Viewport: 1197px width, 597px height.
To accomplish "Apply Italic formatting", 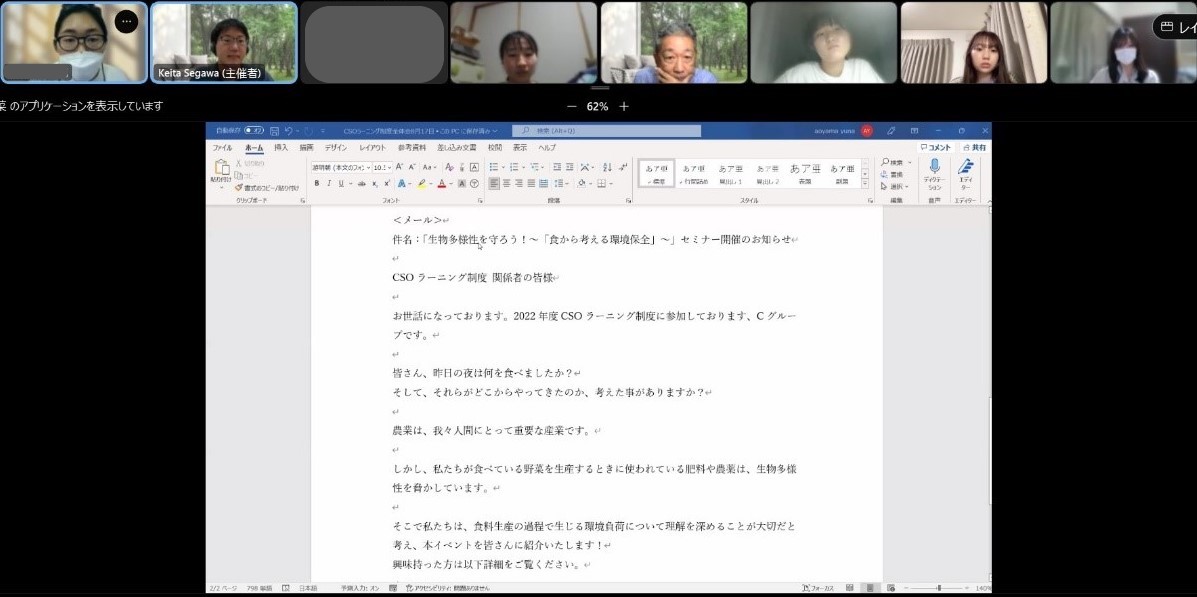I will pyautogui.click(x=328, y=183).
